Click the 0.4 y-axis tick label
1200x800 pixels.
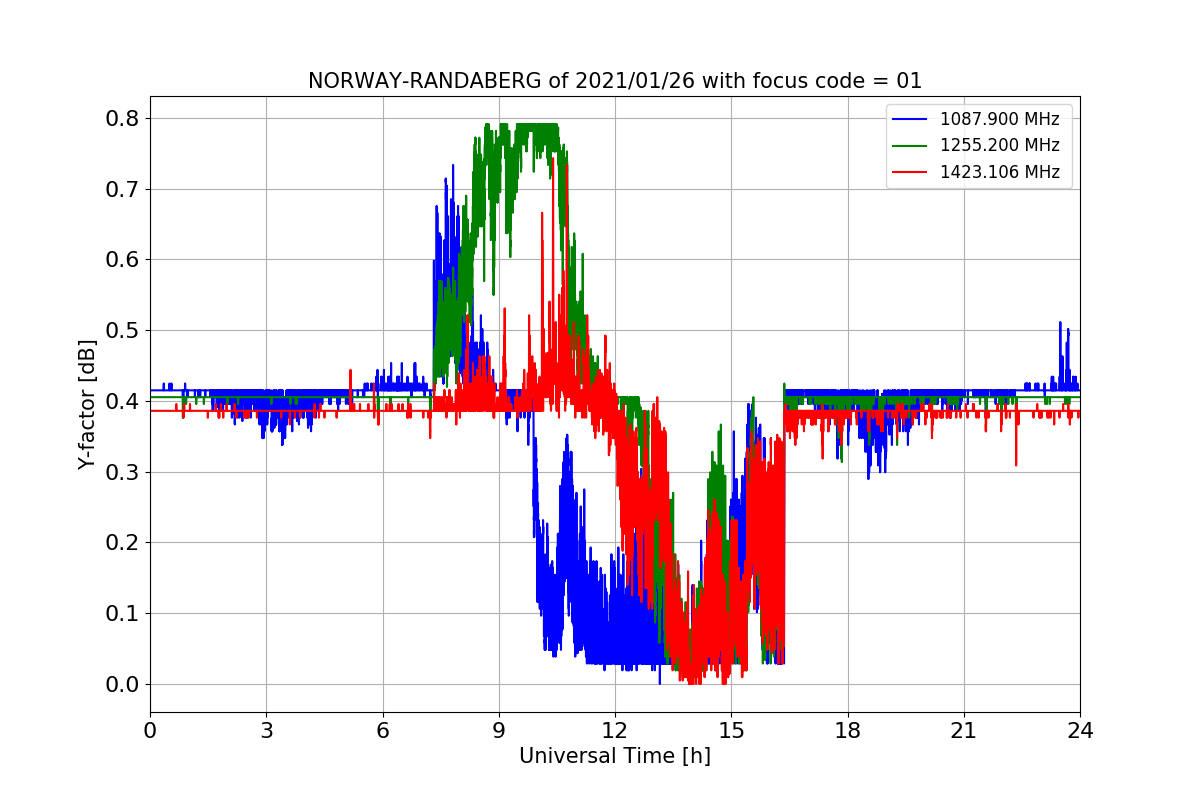tap(123, 402)
